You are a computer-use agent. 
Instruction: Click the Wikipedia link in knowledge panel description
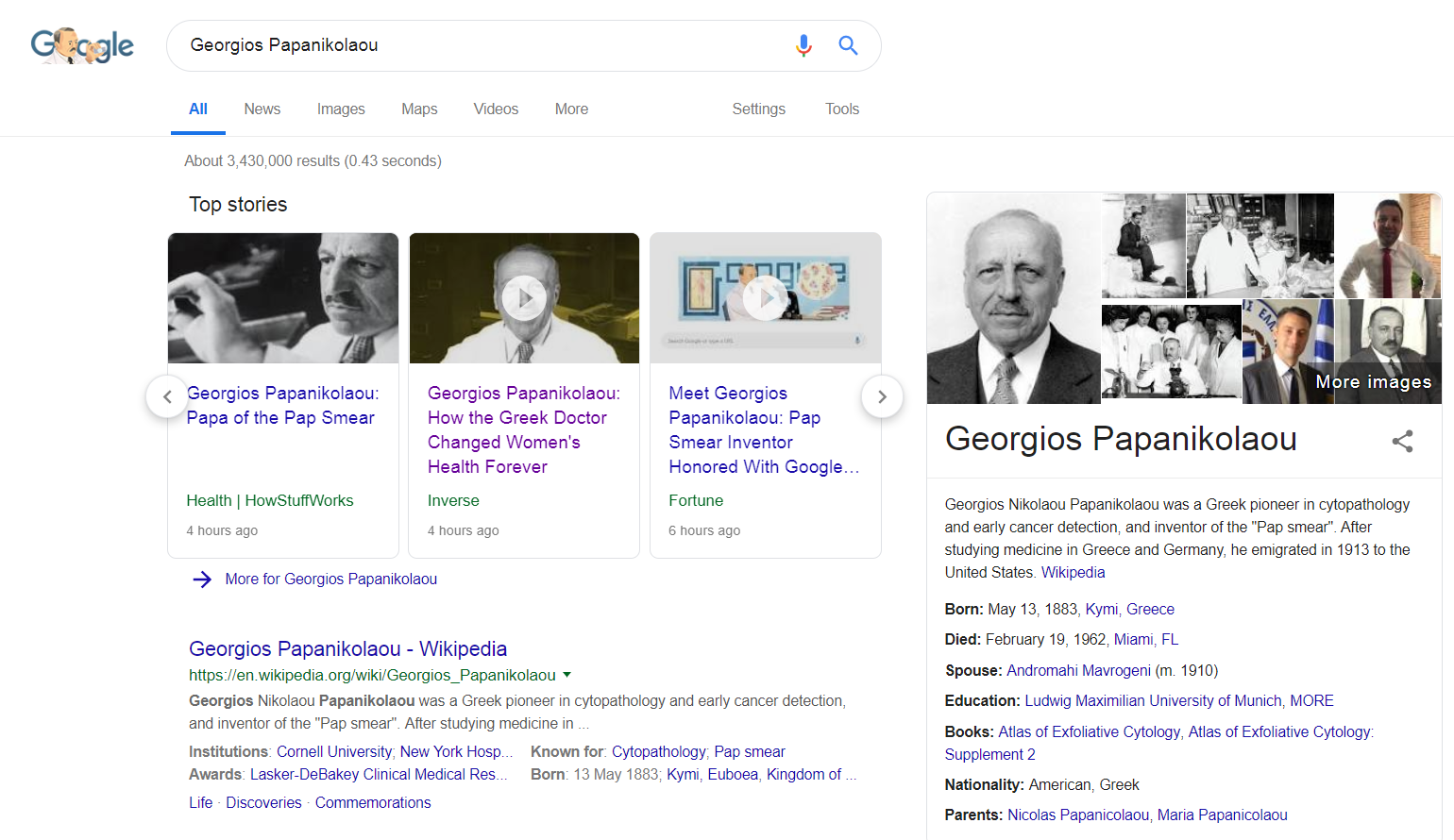pyautogui.click(x=1073, y=572)
